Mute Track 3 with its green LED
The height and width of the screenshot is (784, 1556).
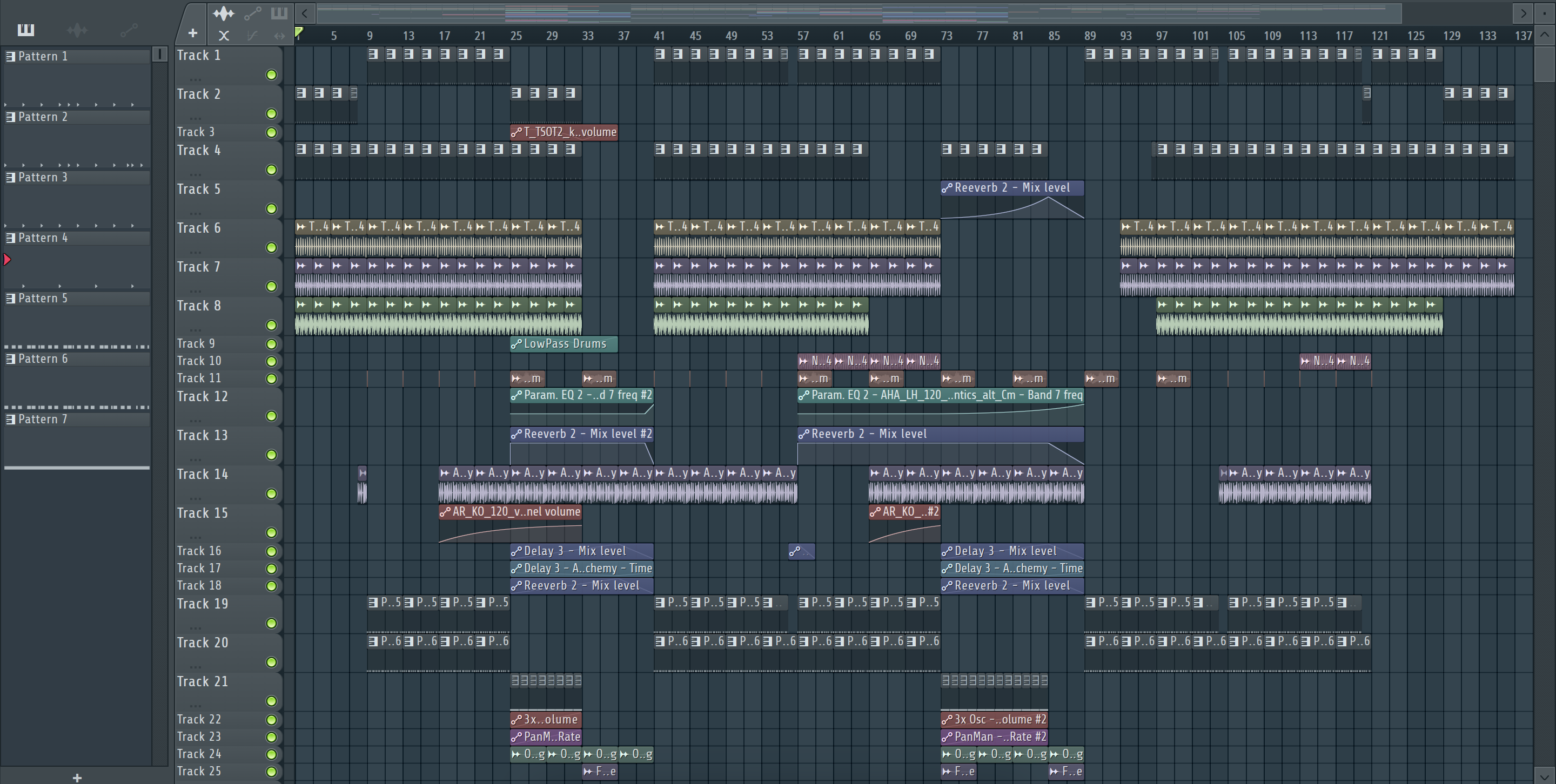pos(271,132)
